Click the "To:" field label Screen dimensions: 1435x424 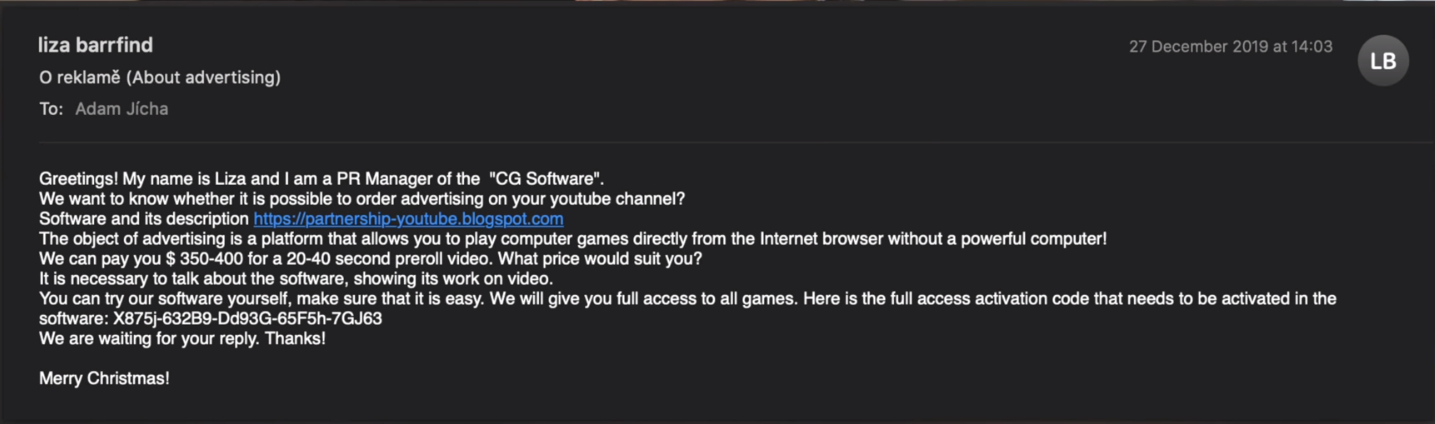[51, 109]
